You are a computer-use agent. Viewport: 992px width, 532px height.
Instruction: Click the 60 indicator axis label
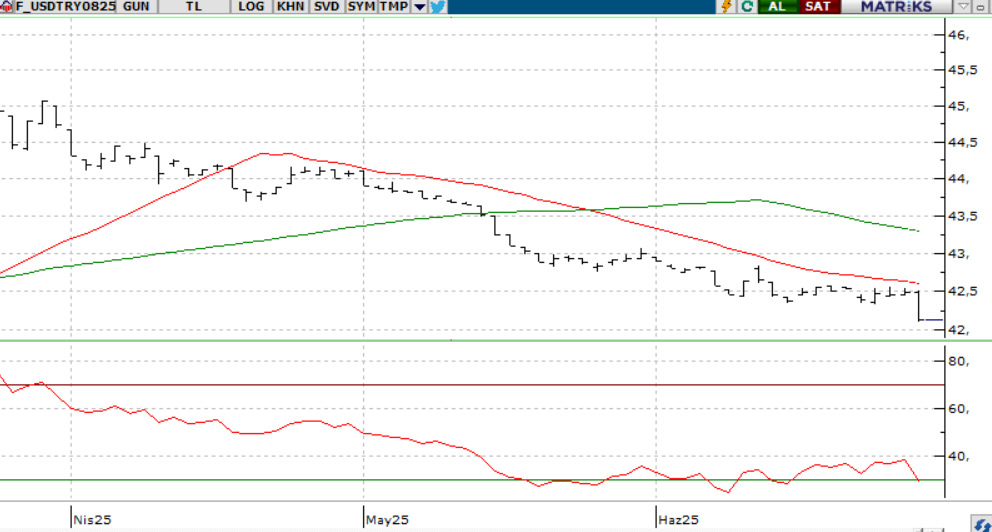(958, 409)
